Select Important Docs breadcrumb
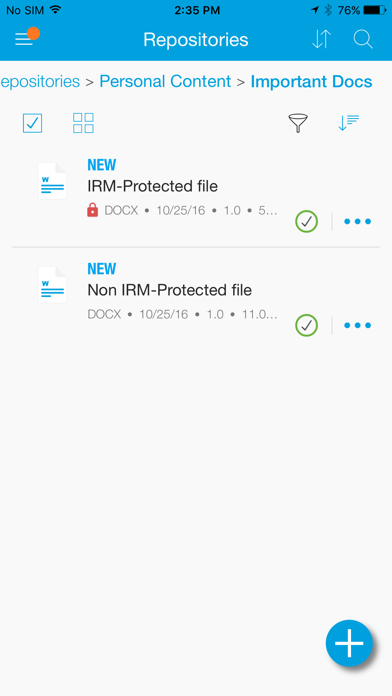The height and width of the screenshot is (696, 392). click(311, 82)
